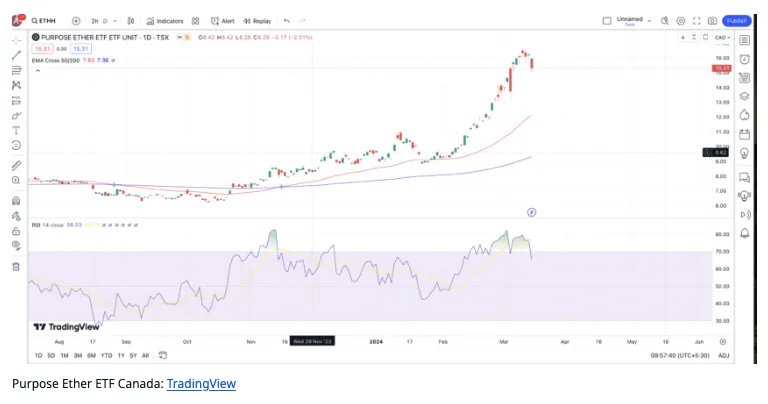Take a chart snapshot with camera icon
The height and width of the screenshot is (404, 768).
point(713,21)
